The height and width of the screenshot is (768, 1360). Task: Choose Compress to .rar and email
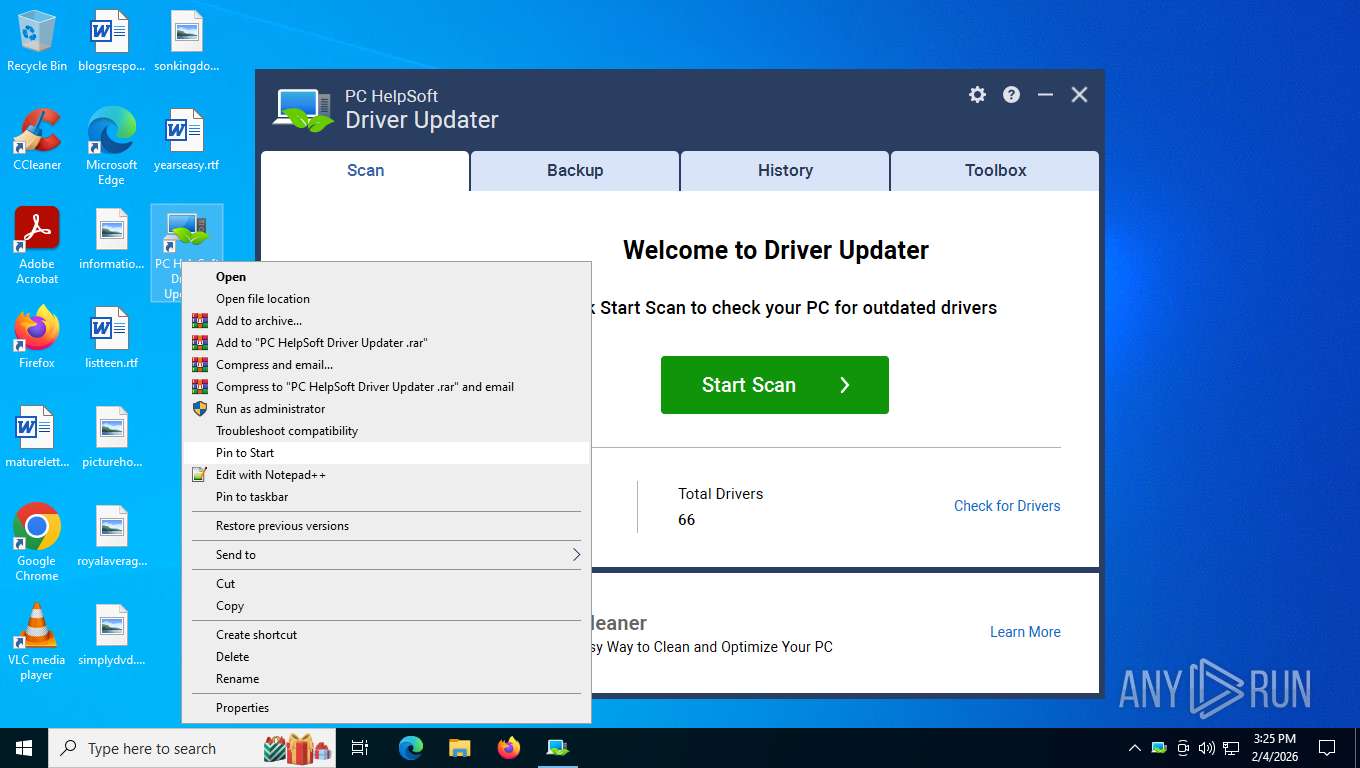(x=386, y=387)
